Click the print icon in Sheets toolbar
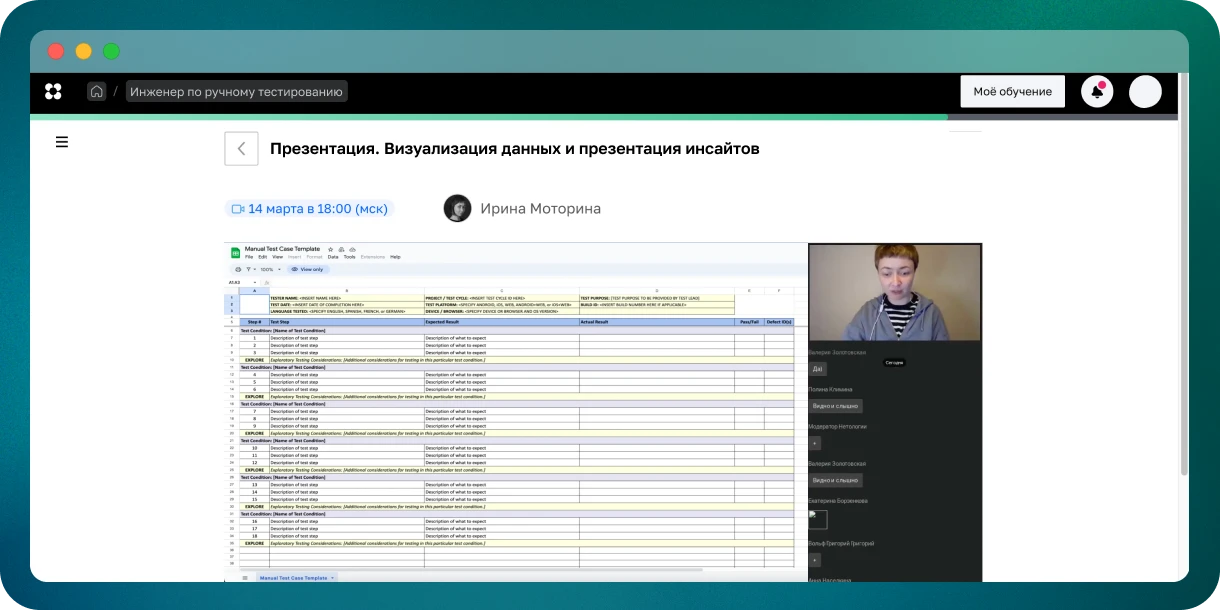Image resolution: width=1220 pixels, height=610 pixels. tap(237, 269)
